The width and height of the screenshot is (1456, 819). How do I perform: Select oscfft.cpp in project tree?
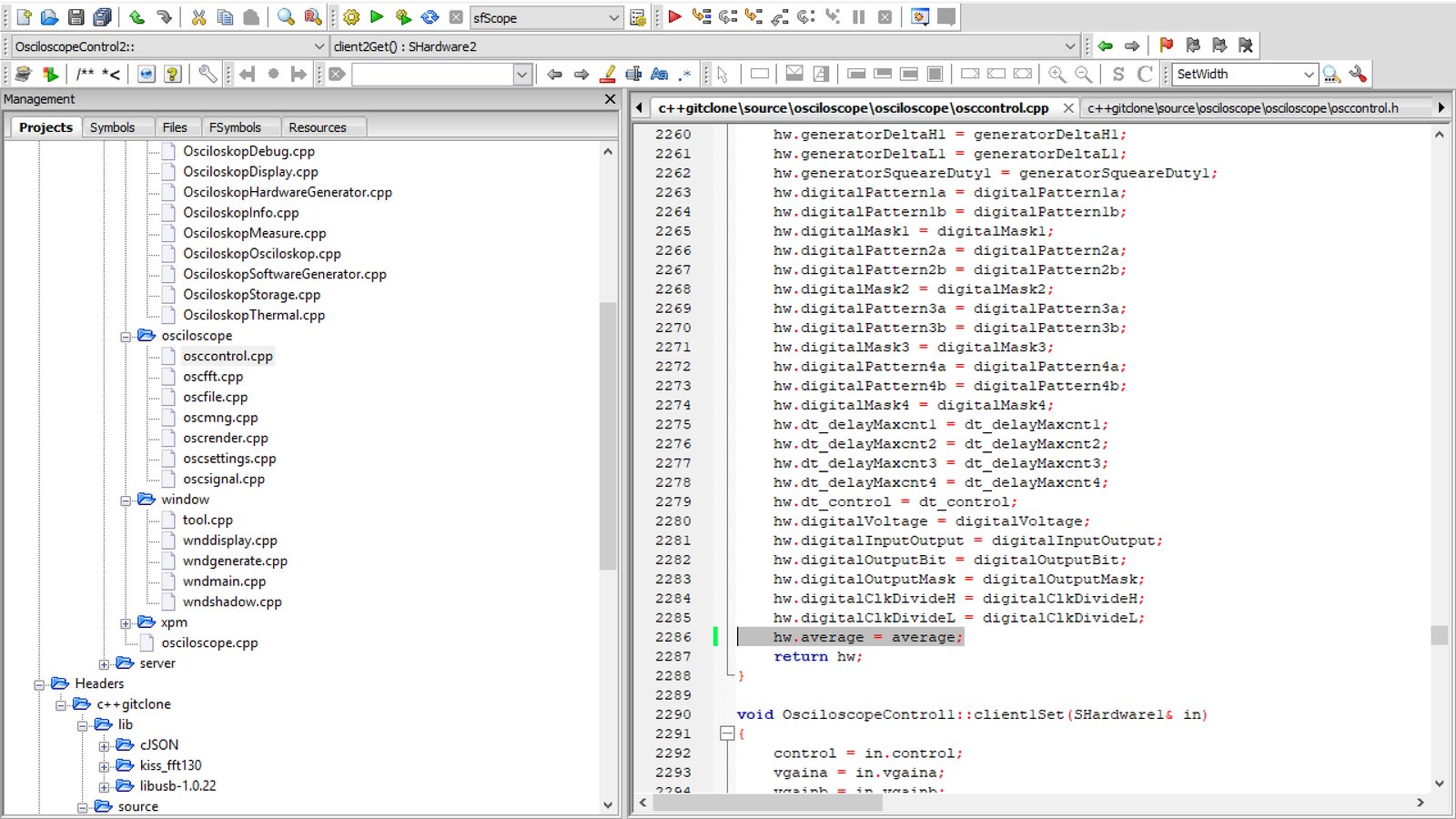tap(213, 377)
